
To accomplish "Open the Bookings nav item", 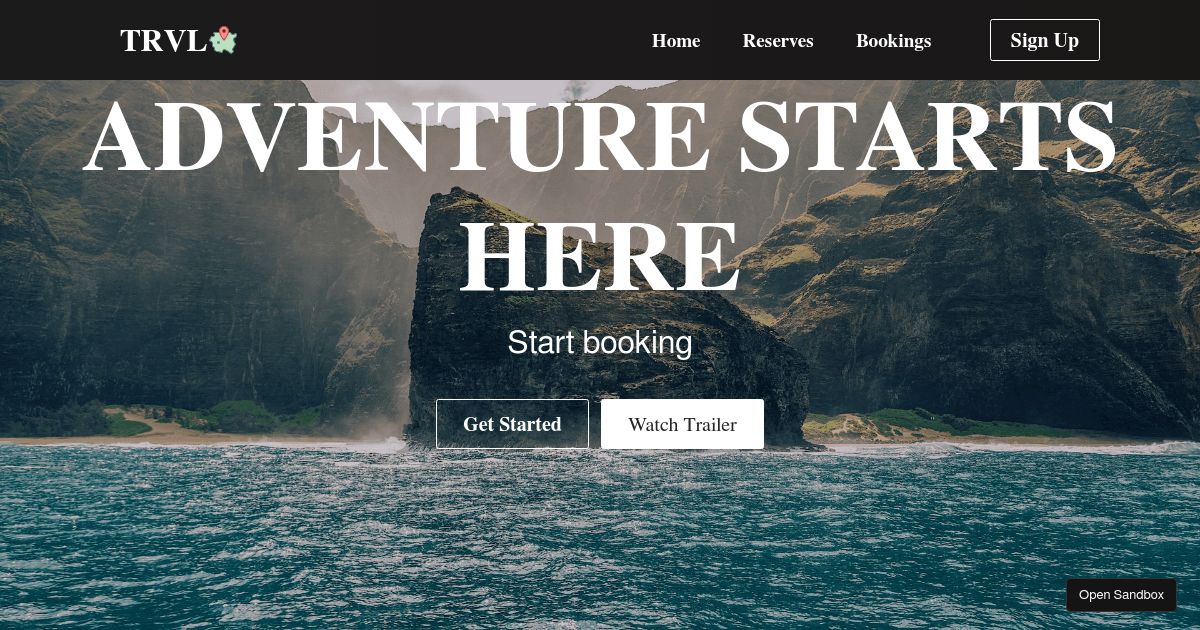I will (893, 40).
